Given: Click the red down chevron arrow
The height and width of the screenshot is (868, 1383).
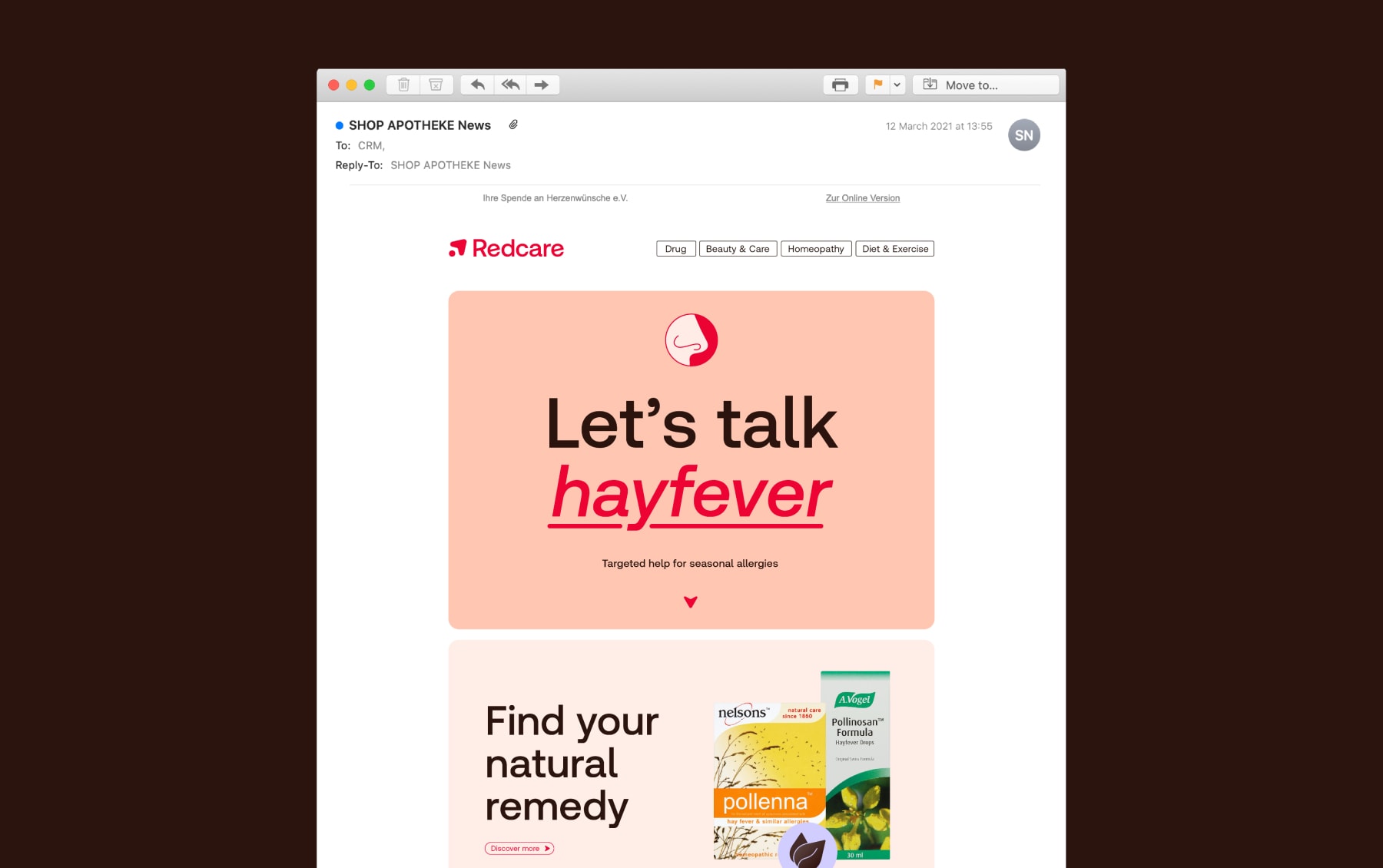Looking at the screenshot, I should 691,602.
